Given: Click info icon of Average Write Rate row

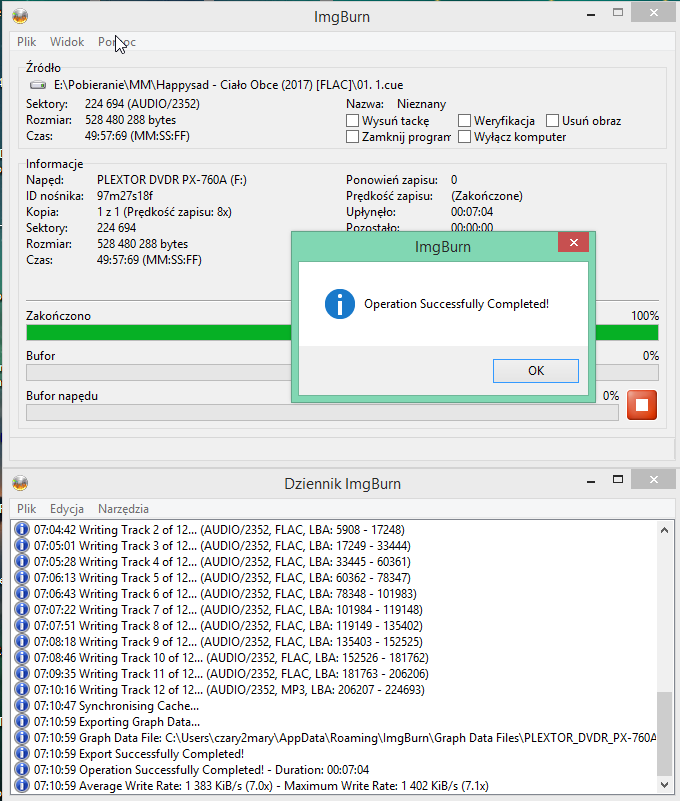Looking at the screenshot, I should point(21,785).
